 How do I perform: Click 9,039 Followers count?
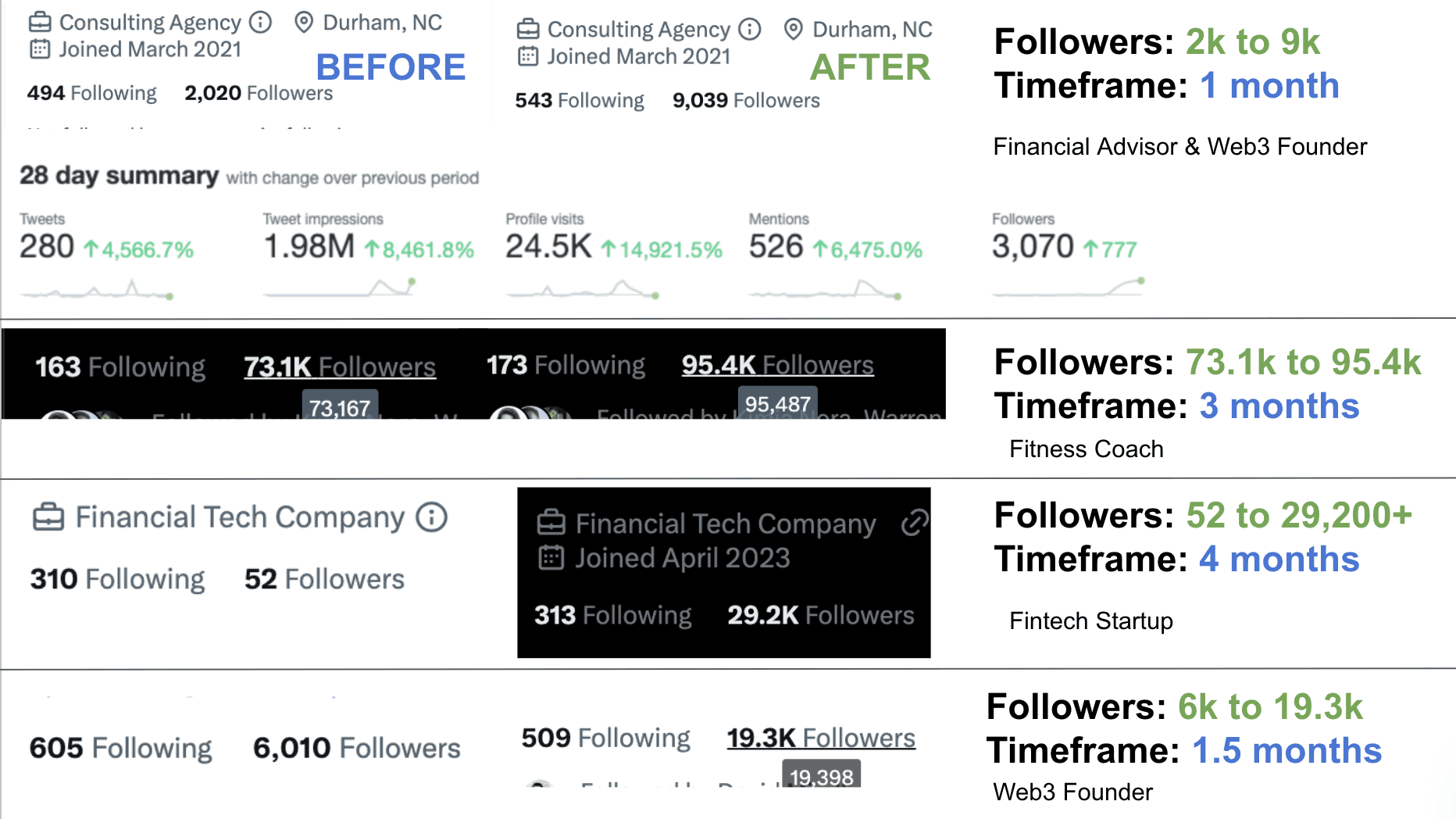click(x=746, y=100)
